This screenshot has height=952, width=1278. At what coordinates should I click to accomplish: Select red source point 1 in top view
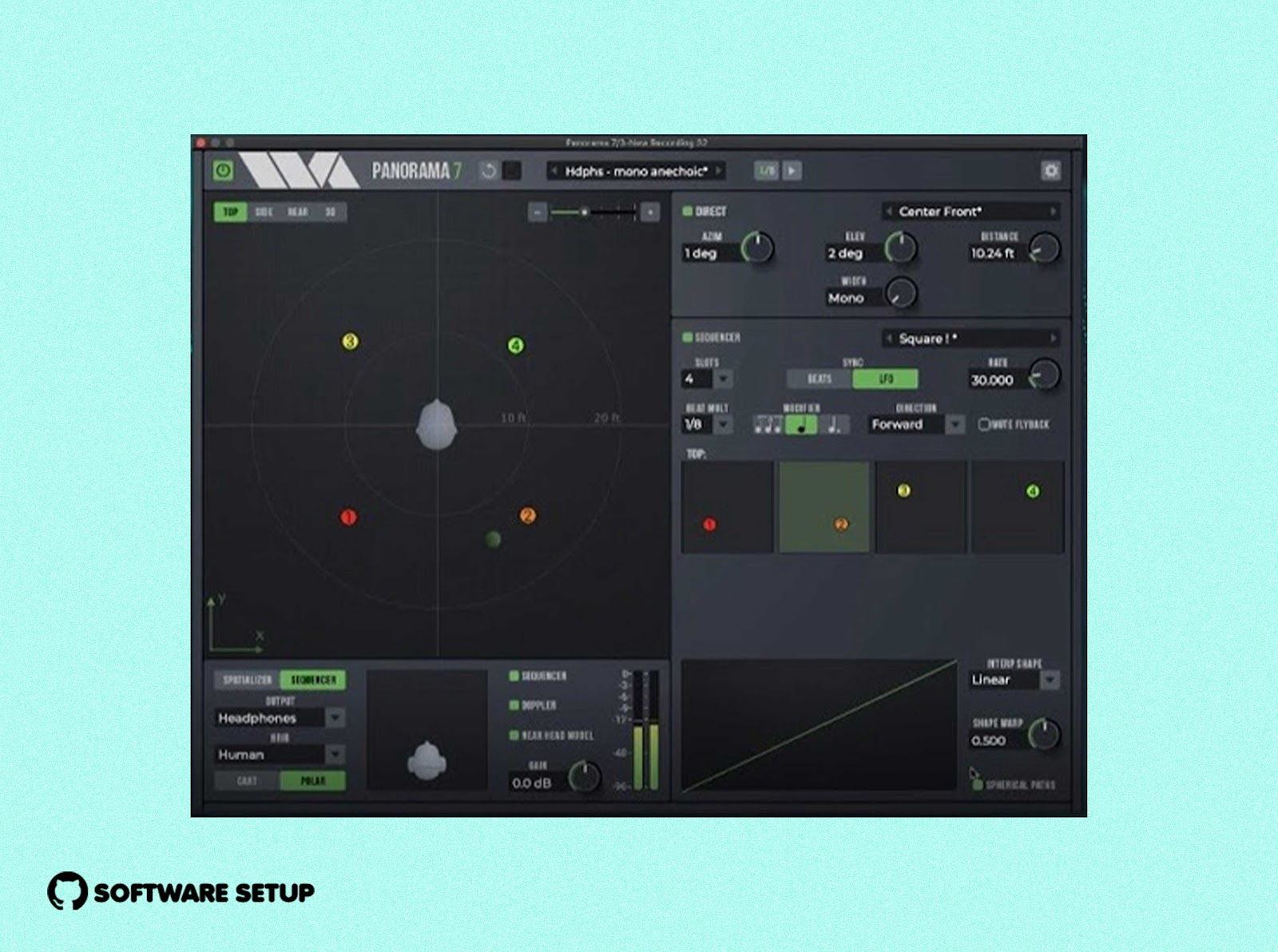348,518
